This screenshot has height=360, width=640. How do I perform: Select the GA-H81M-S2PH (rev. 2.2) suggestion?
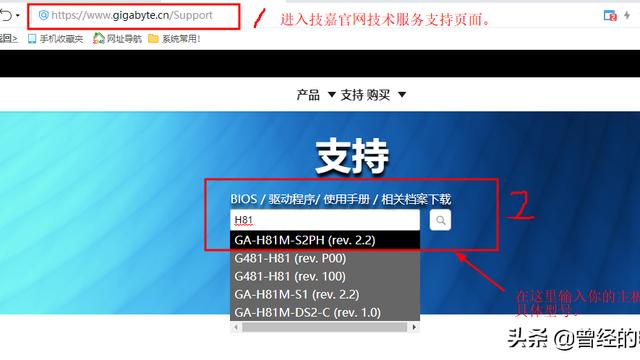pos(325,240)
